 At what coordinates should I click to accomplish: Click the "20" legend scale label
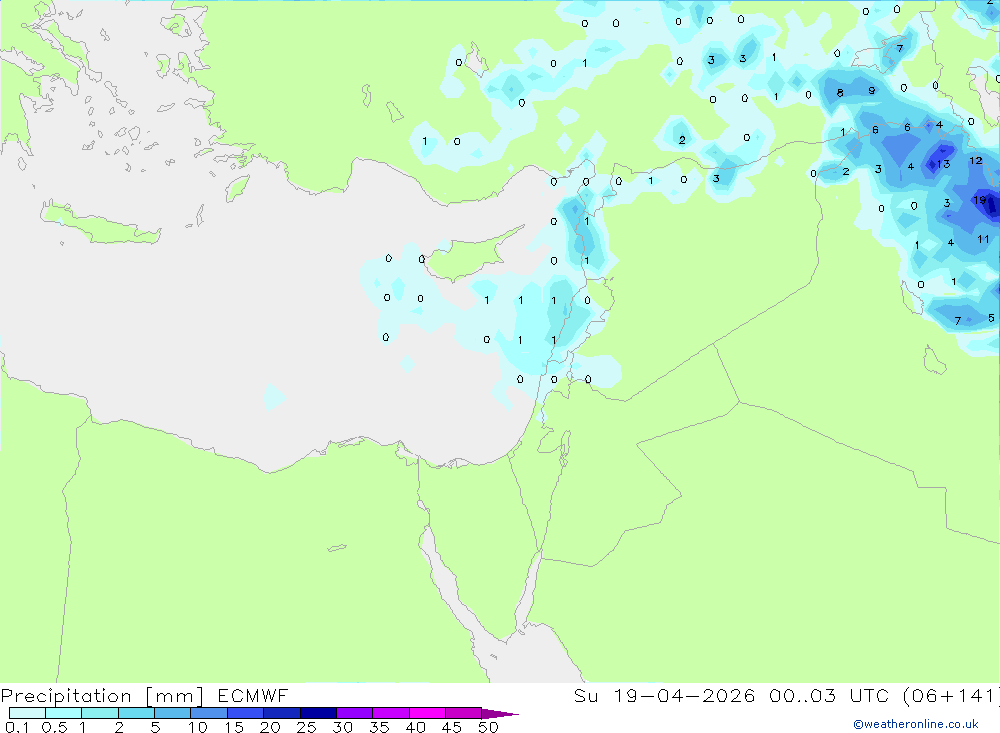click(x=270, y=727)
